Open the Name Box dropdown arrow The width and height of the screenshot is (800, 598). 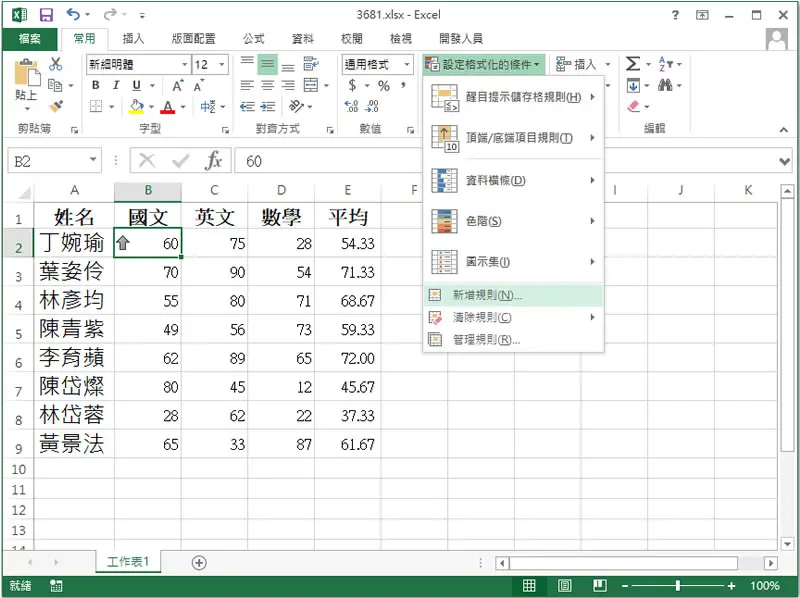[x=93, y=160]
